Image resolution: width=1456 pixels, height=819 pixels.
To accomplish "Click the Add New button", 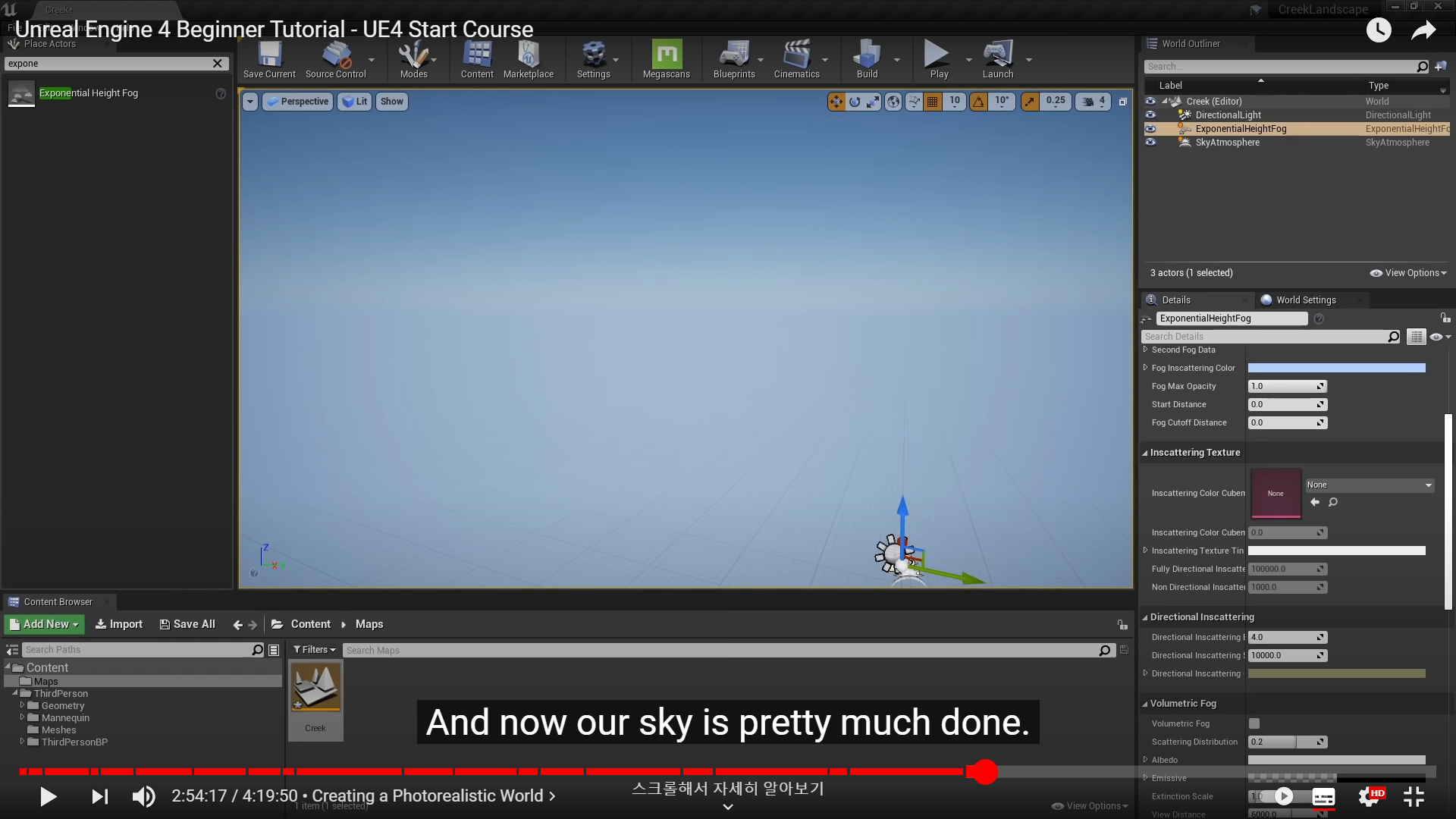I will click(44, 624).
